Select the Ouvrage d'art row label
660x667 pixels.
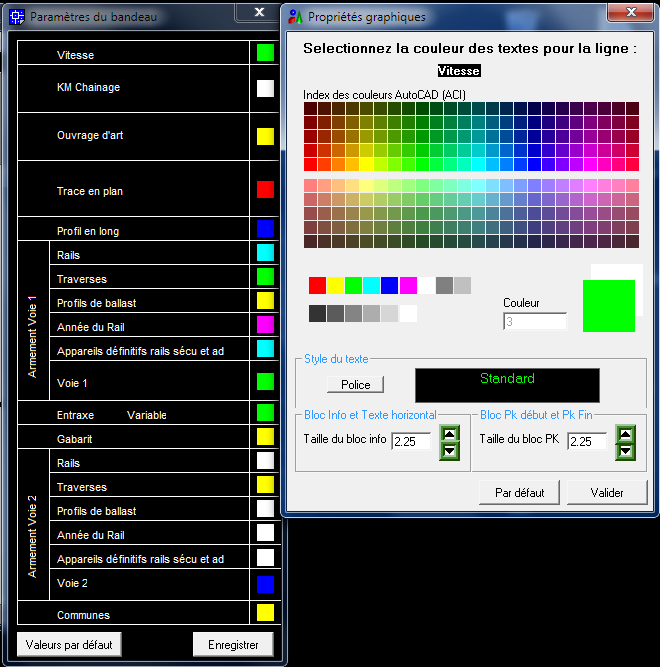pos(90,135)
